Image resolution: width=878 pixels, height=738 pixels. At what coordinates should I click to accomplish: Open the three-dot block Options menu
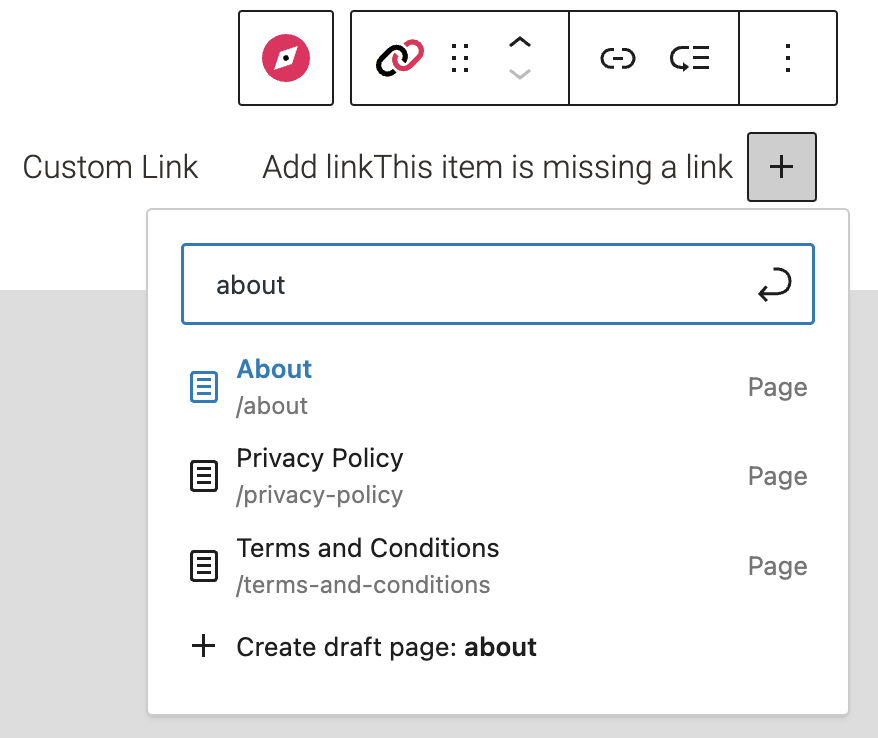(788, 58)
